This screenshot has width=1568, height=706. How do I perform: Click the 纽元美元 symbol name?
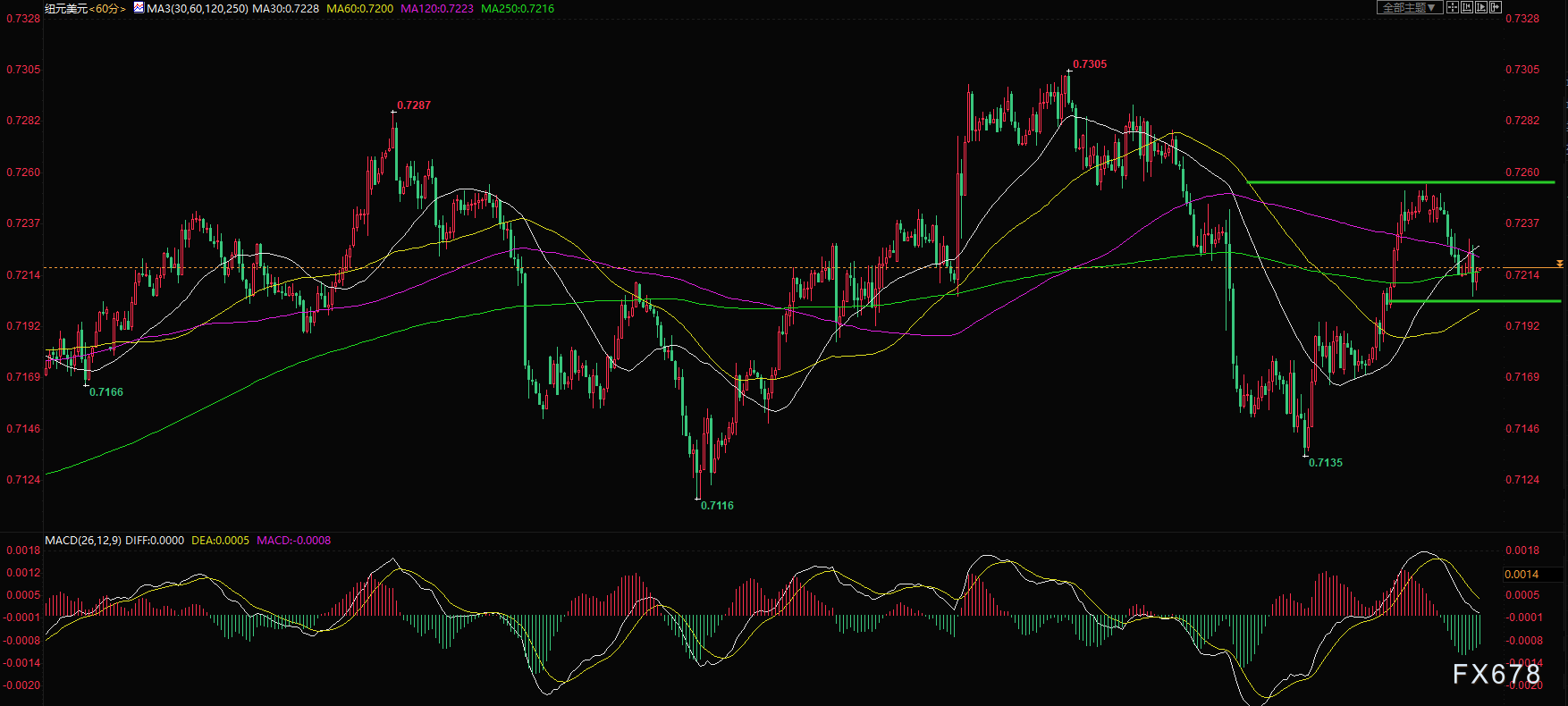click(66, 8)
